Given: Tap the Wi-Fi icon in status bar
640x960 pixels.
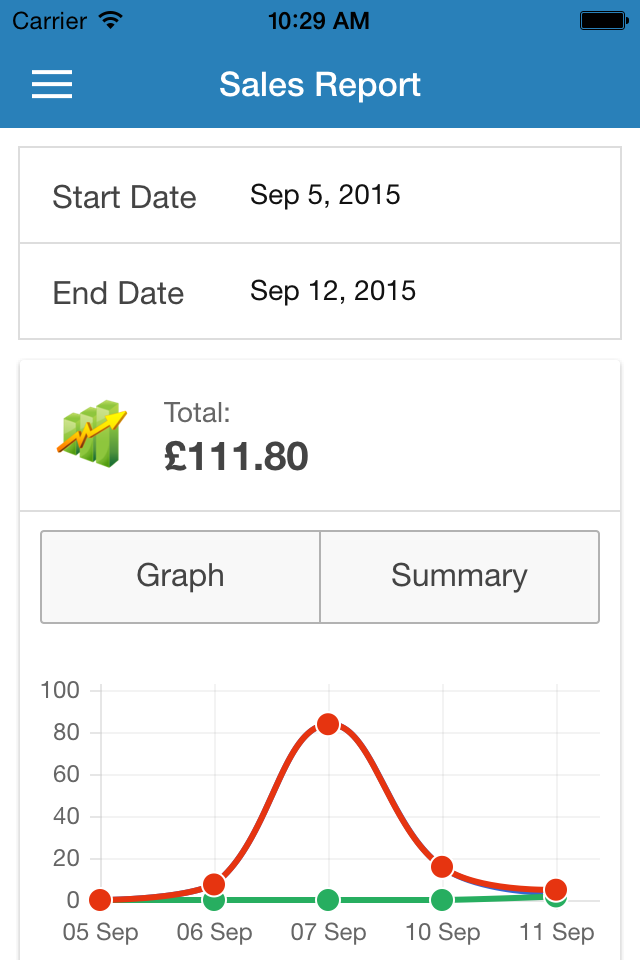Looking at the screenshot, I should pyautogui.click(x=111, y=20).
